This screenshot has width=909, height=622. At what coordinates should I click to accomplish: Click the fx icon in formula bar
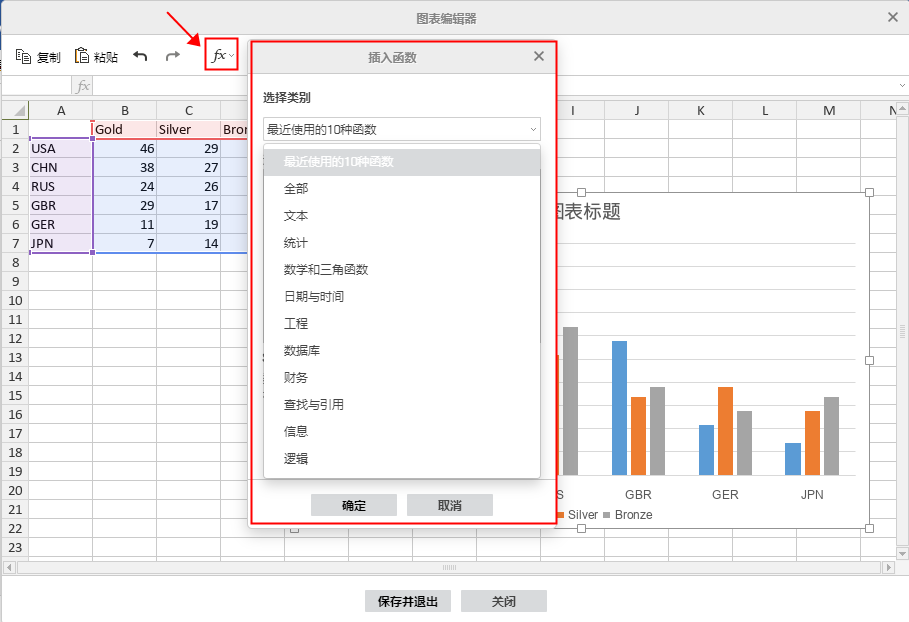coord(82,86)
